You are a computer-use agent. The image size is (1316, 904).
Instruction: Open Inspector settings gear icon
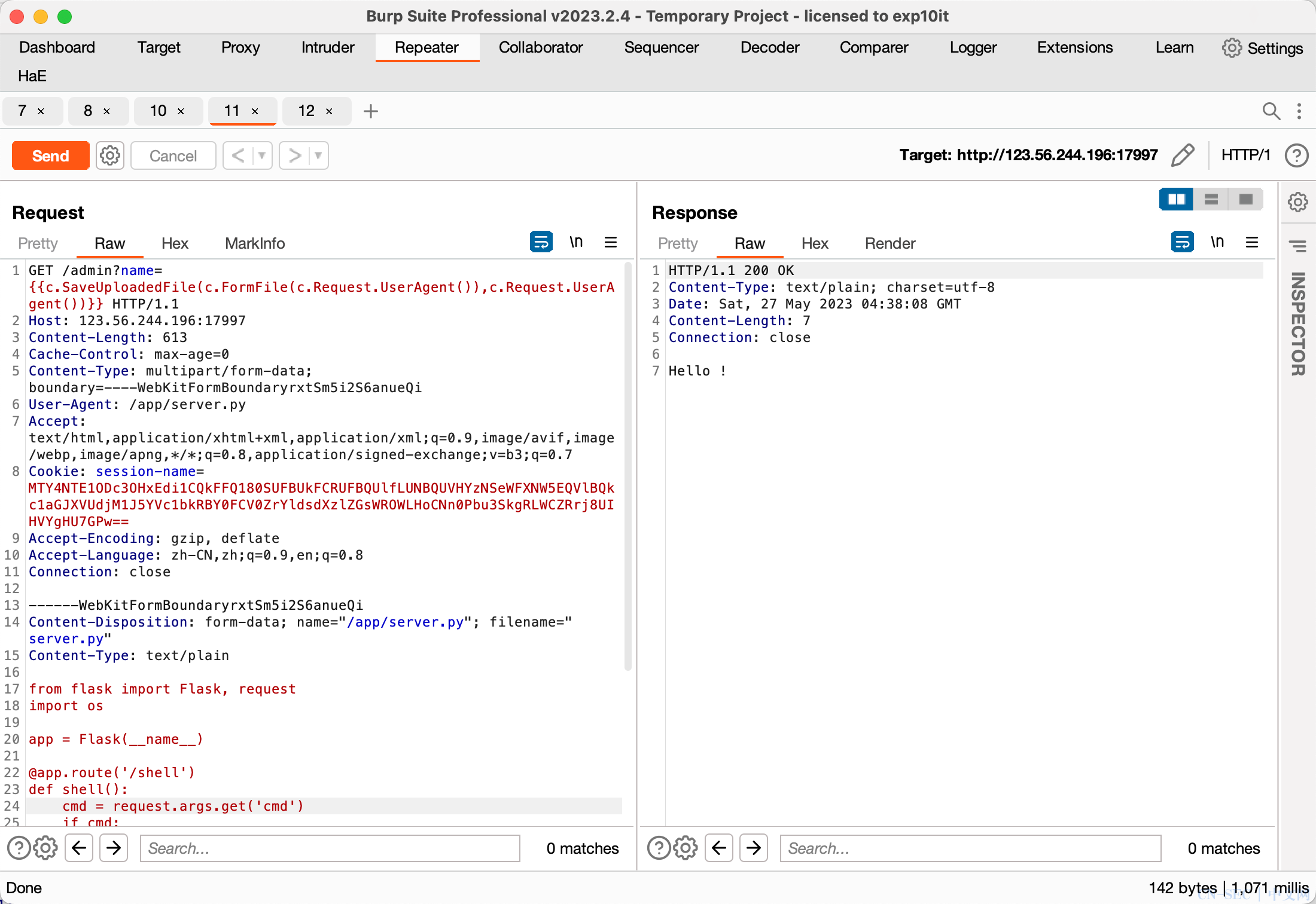tap(1297, 202)
